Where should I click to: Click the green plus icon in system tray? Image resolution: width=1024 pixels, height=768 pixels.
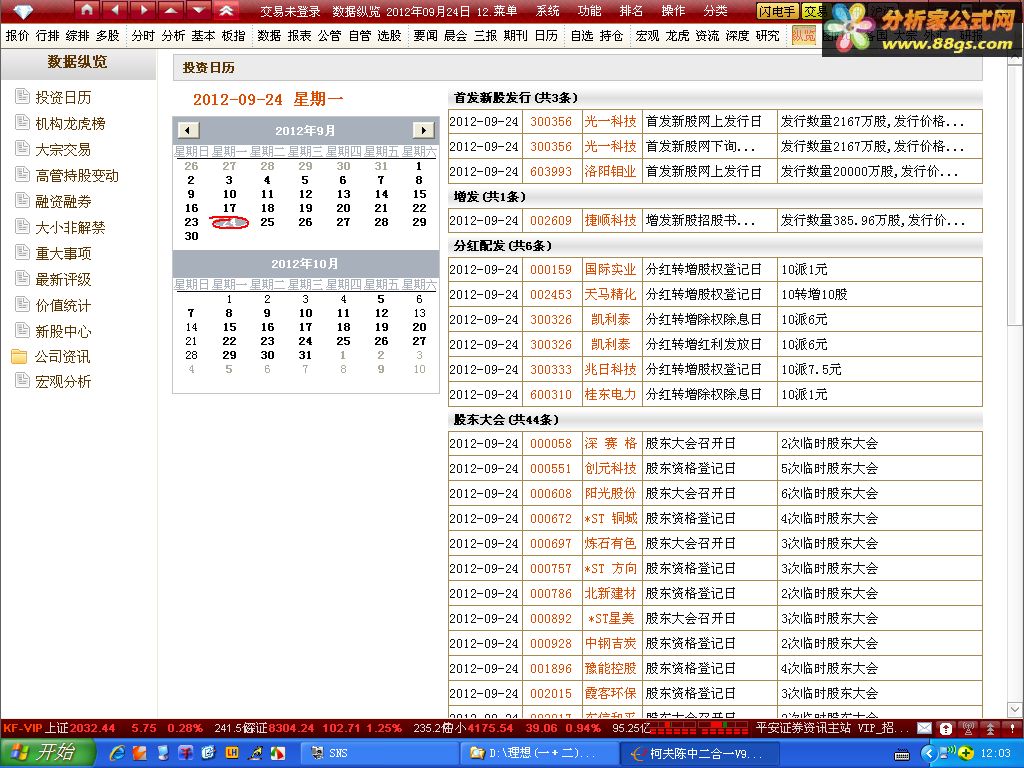(967, 754)
